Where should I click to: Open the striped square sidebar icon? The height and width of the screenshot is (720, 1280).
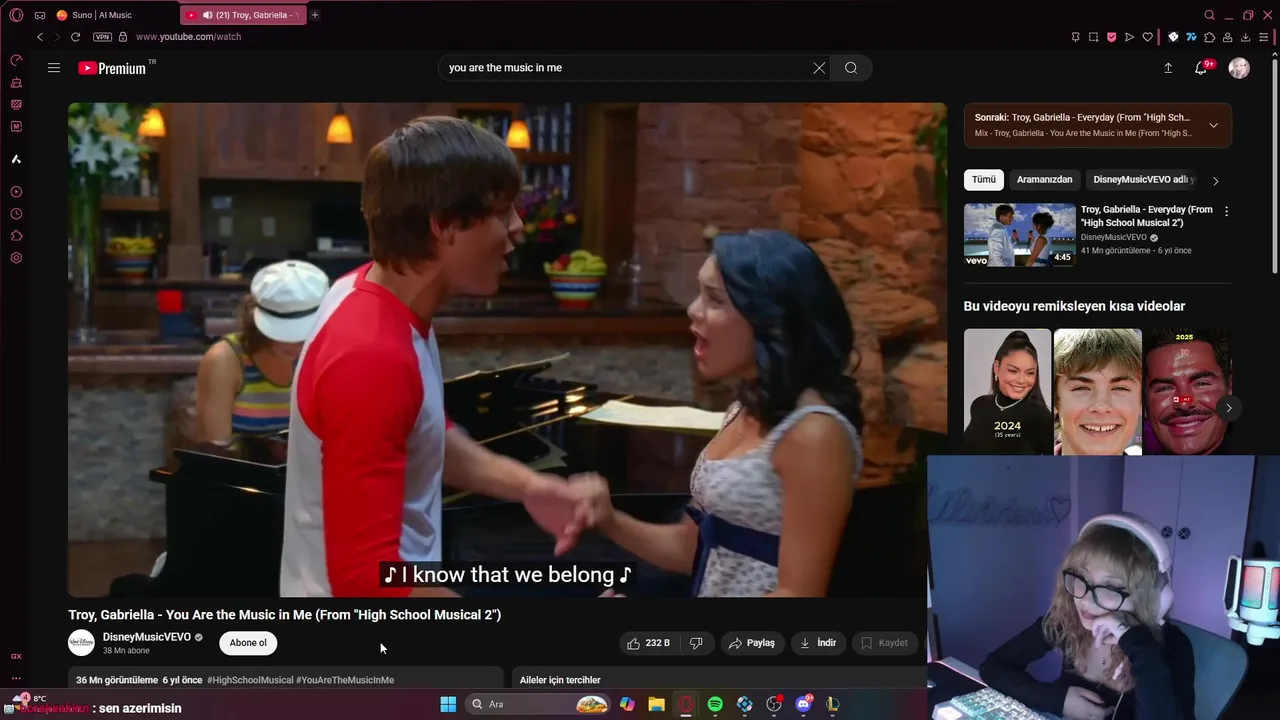click(x=16, y=104)
